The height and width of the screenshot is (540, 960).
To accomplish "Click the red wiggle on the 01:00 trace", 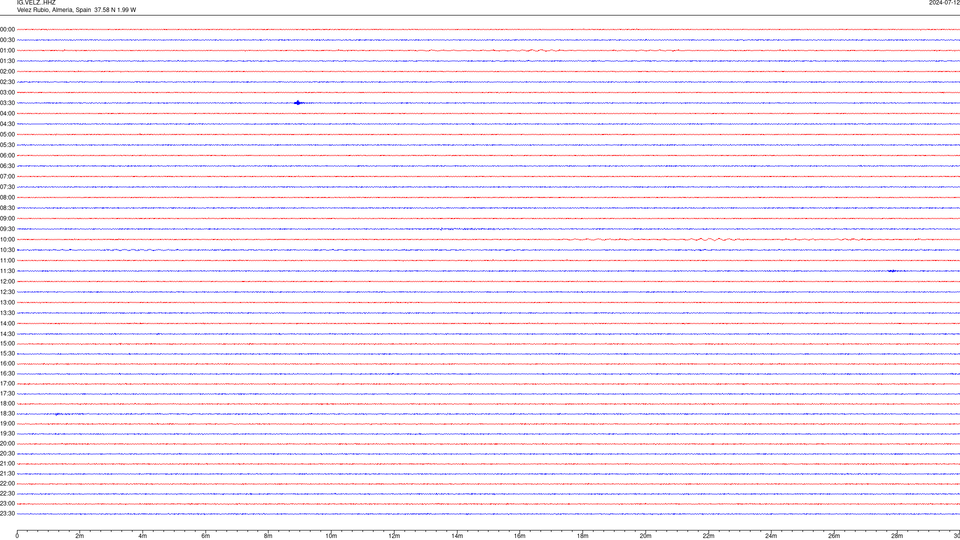I will [x=542, y=50].
